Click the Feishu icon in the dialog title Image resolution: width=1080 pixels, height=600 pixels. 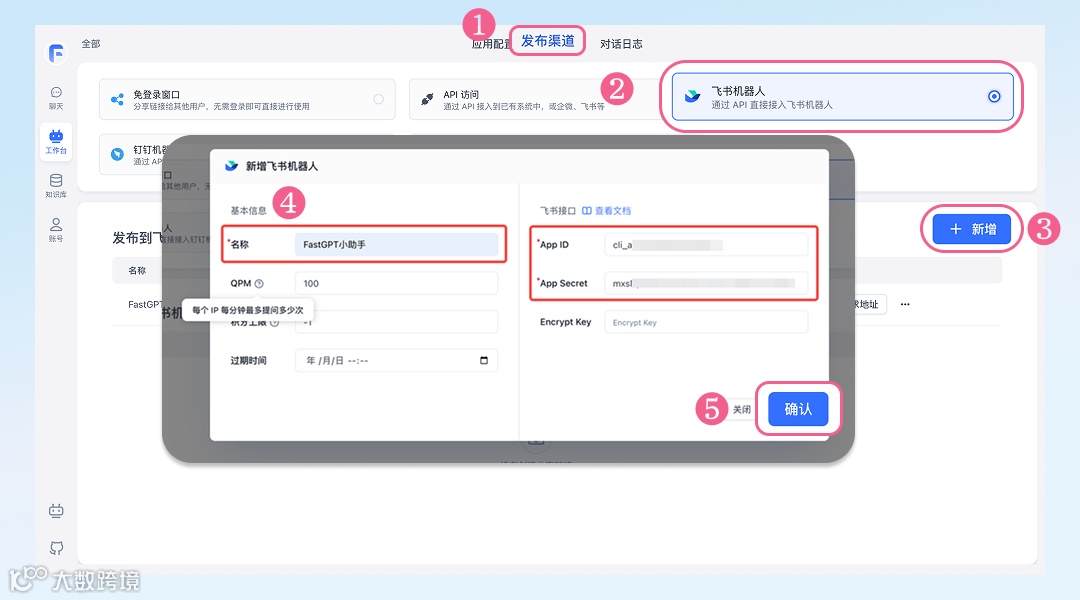click(x=231, y=166)
